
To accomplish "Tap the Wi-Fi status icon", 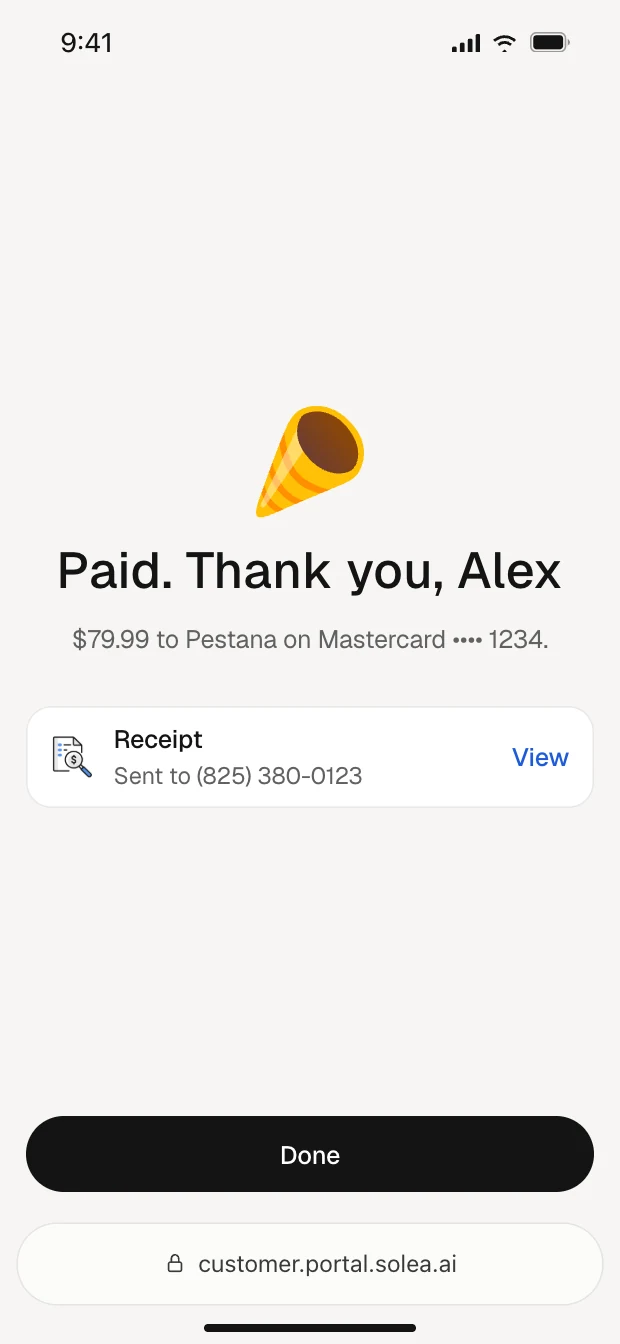I will [x=505, y=43].
